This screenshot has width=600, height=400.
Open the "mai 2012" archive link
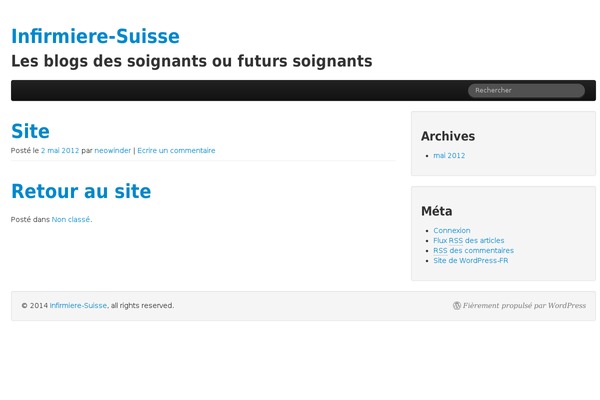(x=449, y=156)
